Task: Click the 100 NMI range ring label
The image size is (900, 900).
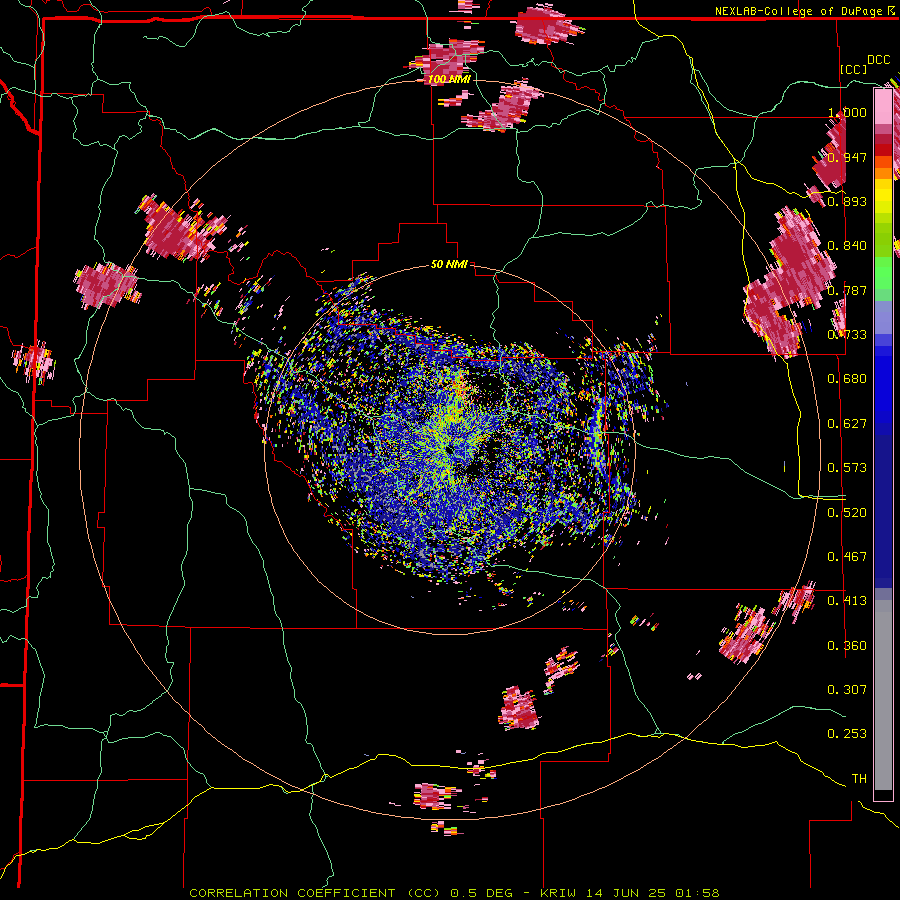Action: point(449,79)
